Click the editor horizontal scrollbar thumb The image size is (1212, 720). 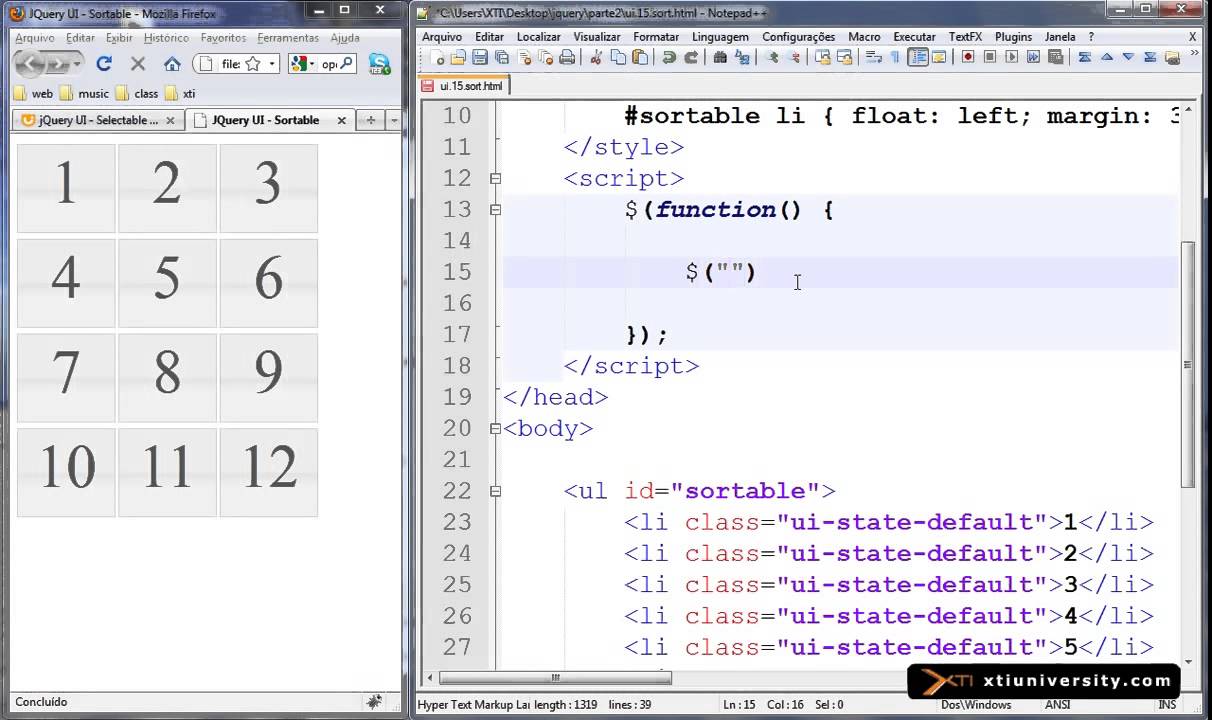[555, 677]
